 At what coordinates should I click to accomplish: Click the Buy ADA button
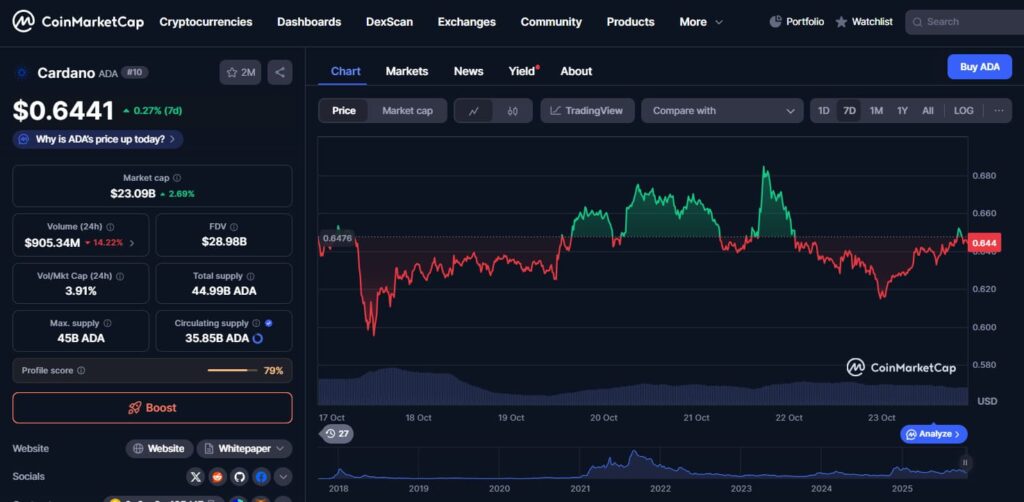tap(979, 67)
